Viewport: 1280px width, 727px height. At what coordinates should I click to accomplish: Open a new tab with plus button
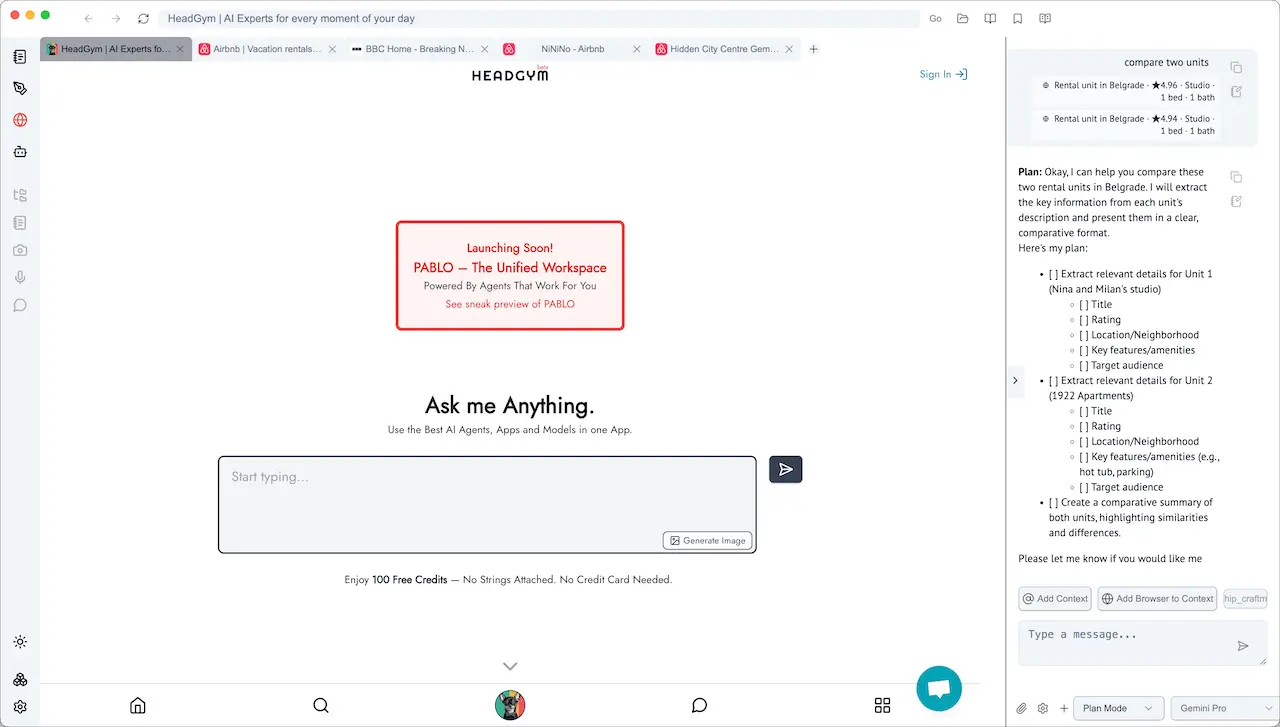814,49
